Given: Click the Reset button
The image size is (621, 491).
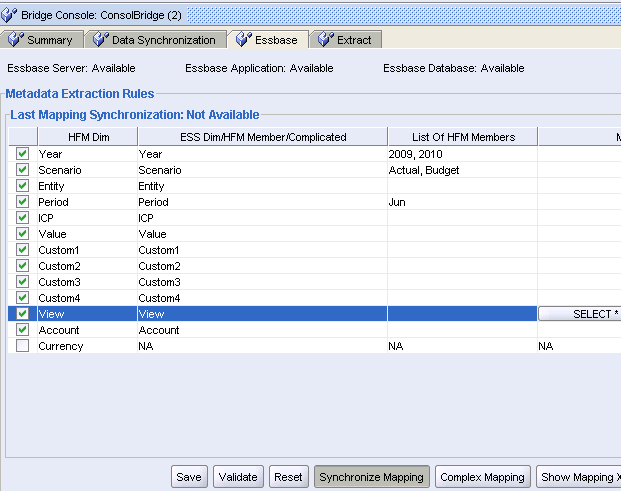Looking at the screenshot, I should click(x=289, y=477).
